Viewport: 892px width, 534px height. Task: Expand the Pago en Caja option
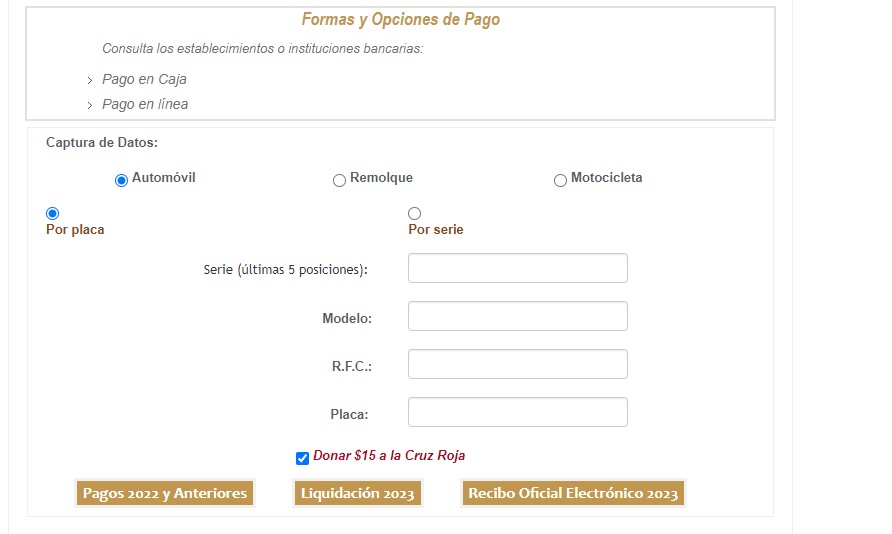tap(144, 80)
